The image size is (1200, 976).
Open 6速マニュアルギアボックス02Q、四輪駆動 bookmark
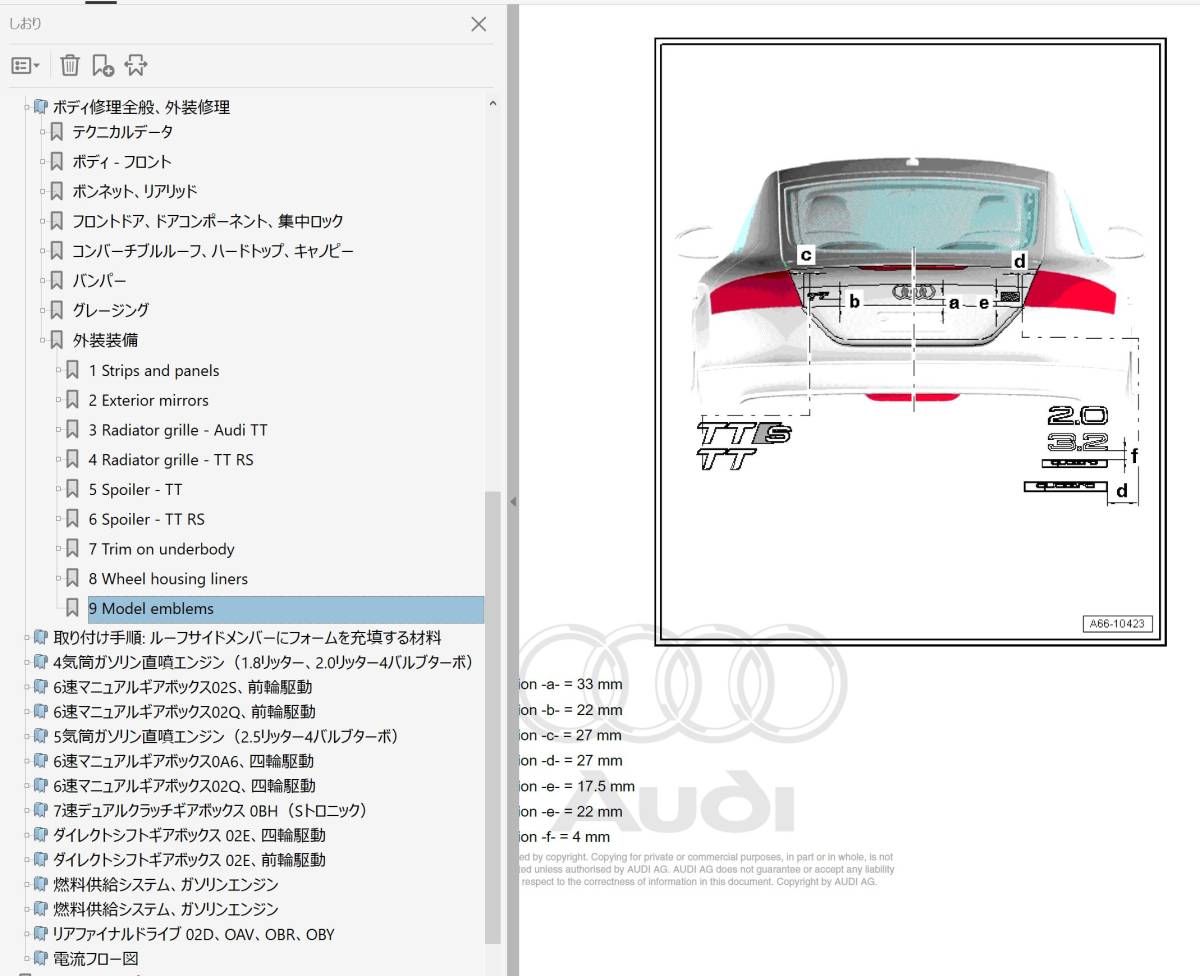[184, 786]
